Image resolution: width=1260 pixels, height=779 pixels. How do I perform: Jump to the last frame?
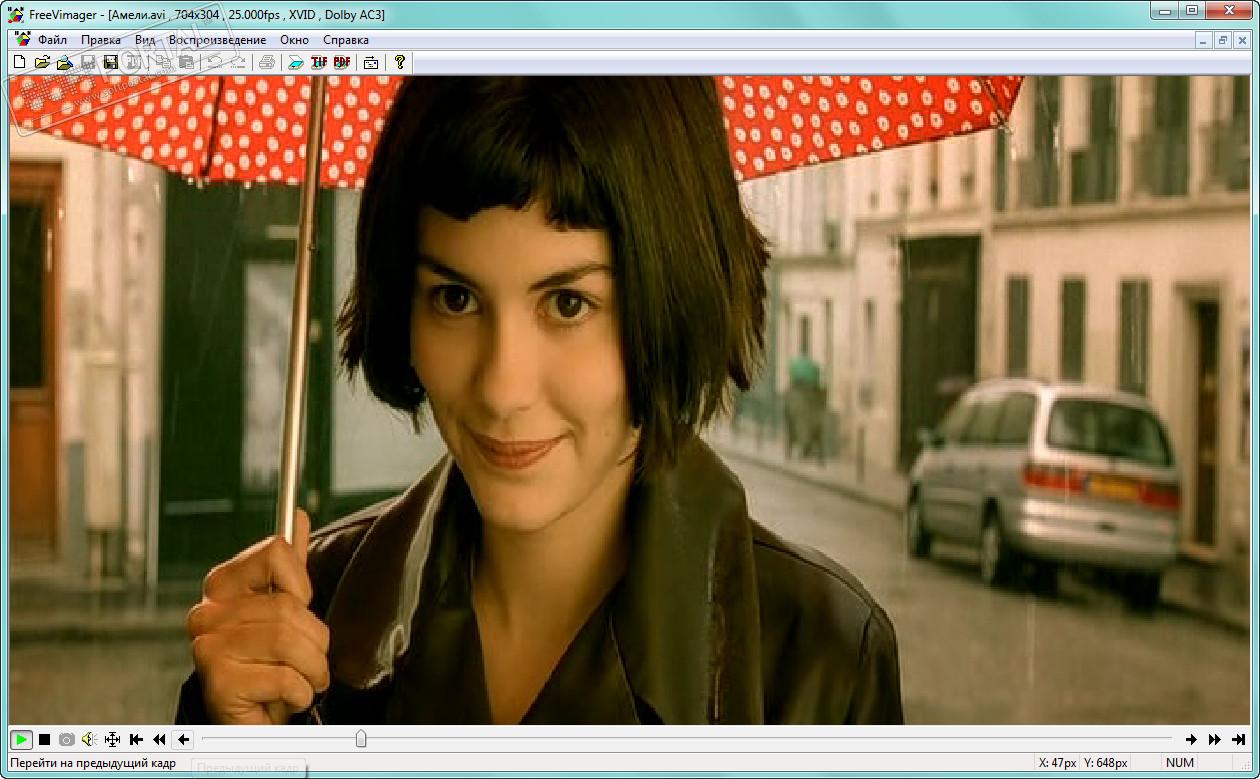tap(1238, 739)
